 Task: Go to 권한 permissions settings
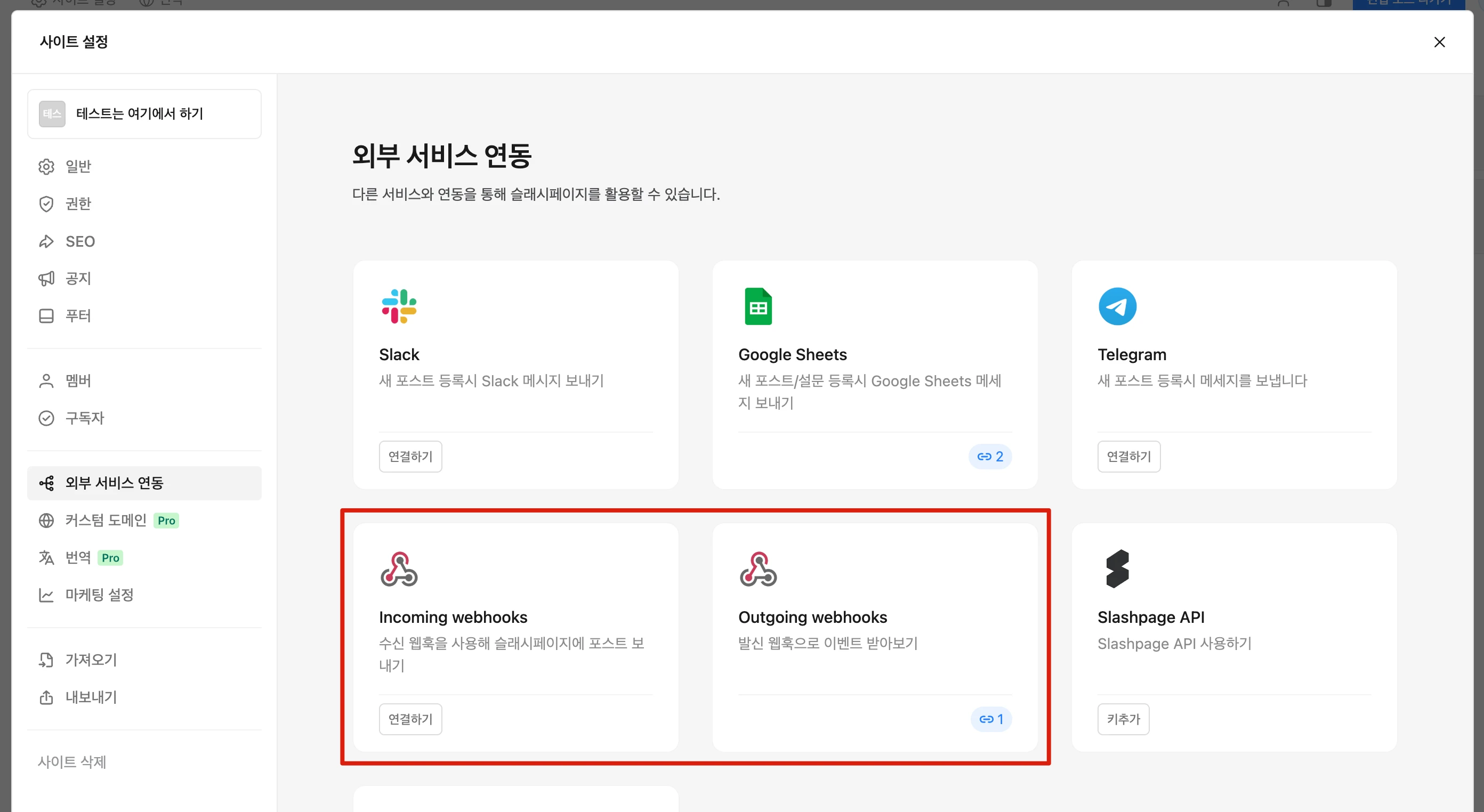point(78,204)
